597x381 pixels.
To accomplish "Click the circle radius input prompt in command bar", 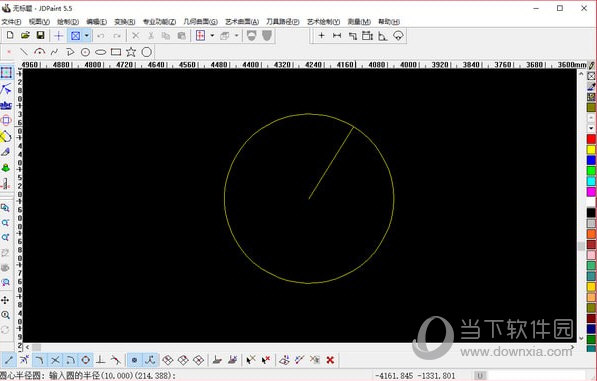I will [x=88, y=376].
